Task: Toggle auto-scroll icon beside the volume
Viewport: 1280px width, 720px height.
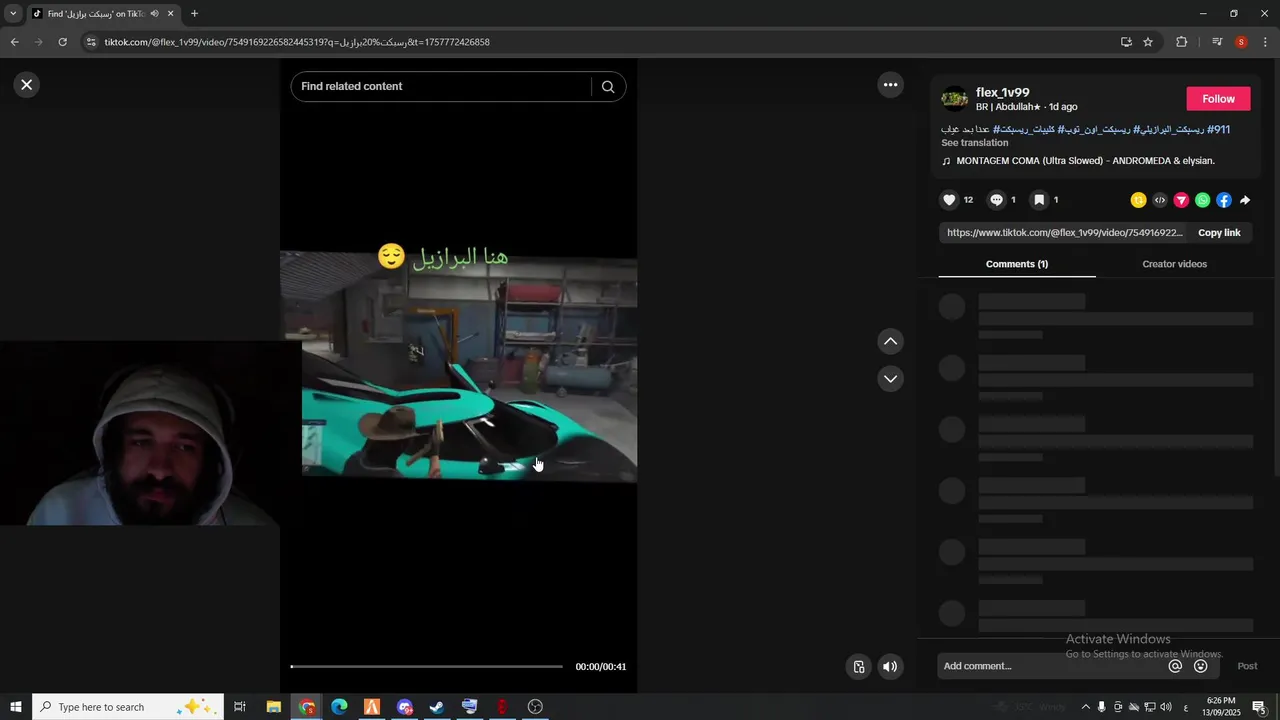Action: click(859, 667)
